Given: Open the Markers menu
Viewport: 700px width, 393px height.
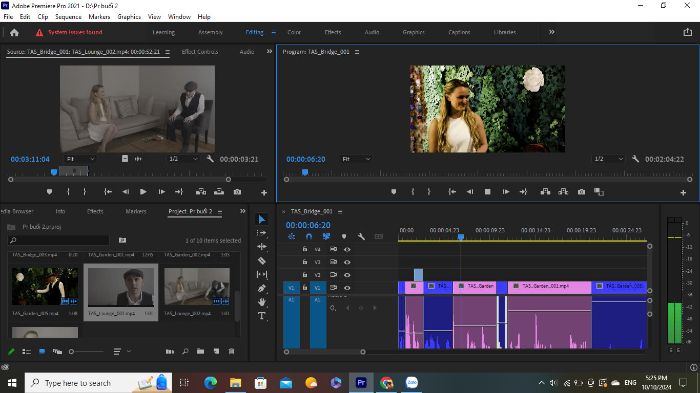Looking at the screenshot, I should [99, 17].
